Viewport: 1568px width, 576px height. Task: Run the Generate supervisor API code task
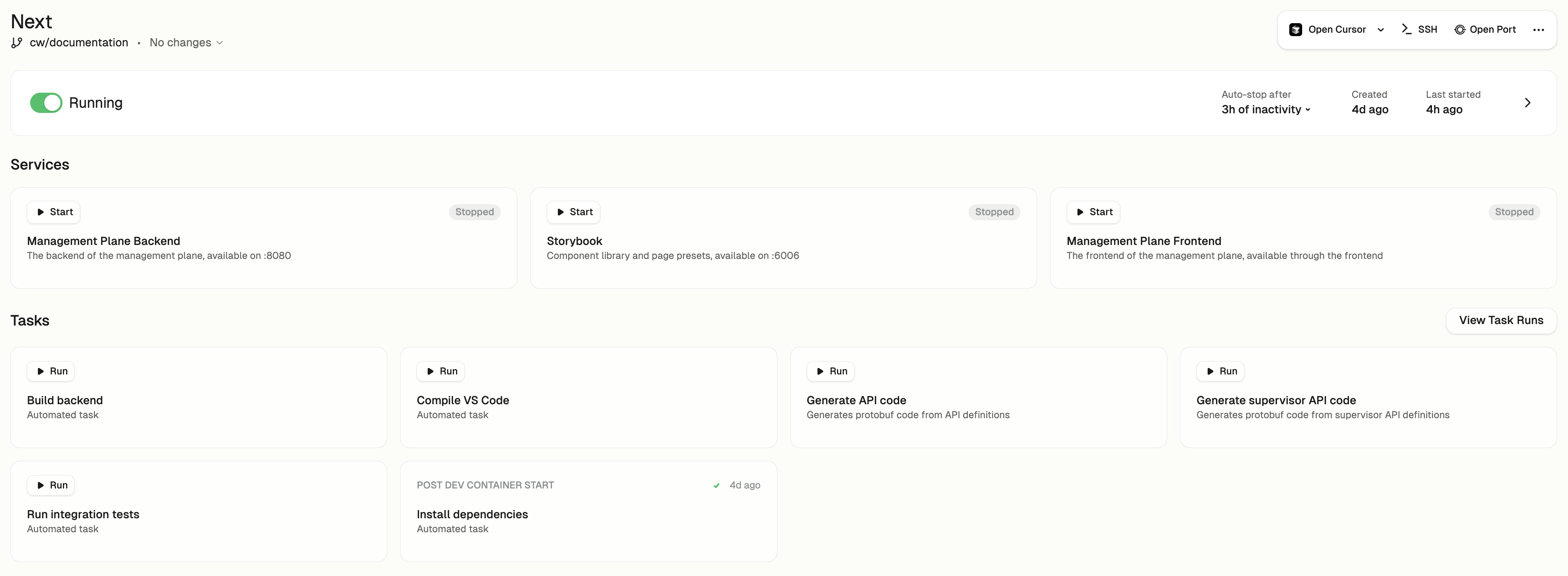tap(1220, 371)
